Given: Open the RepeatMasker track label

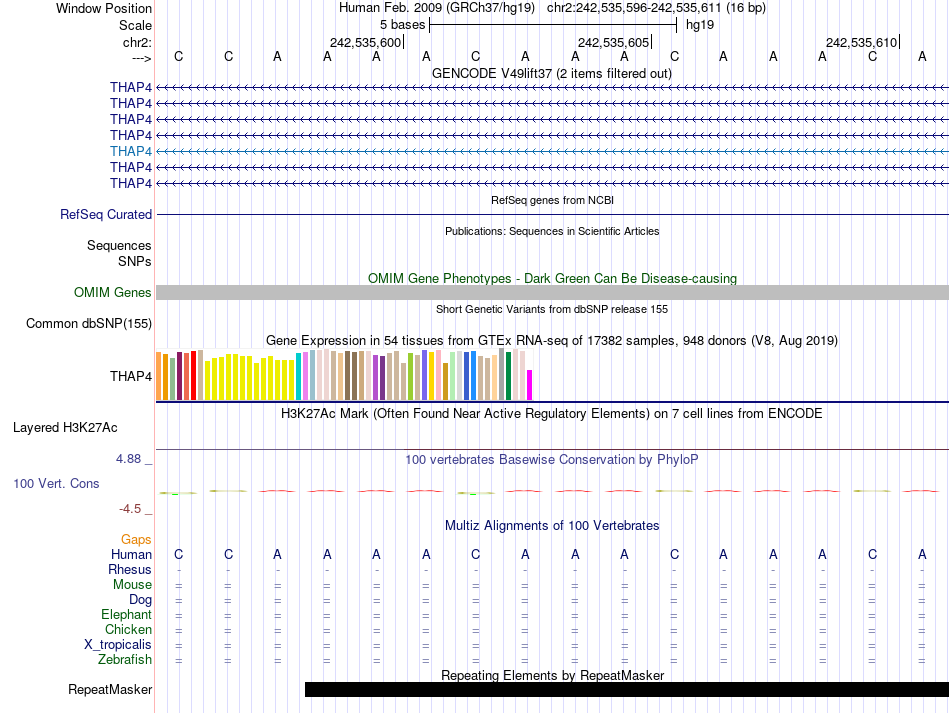Looking at the screenshot, I should point(110,689).
